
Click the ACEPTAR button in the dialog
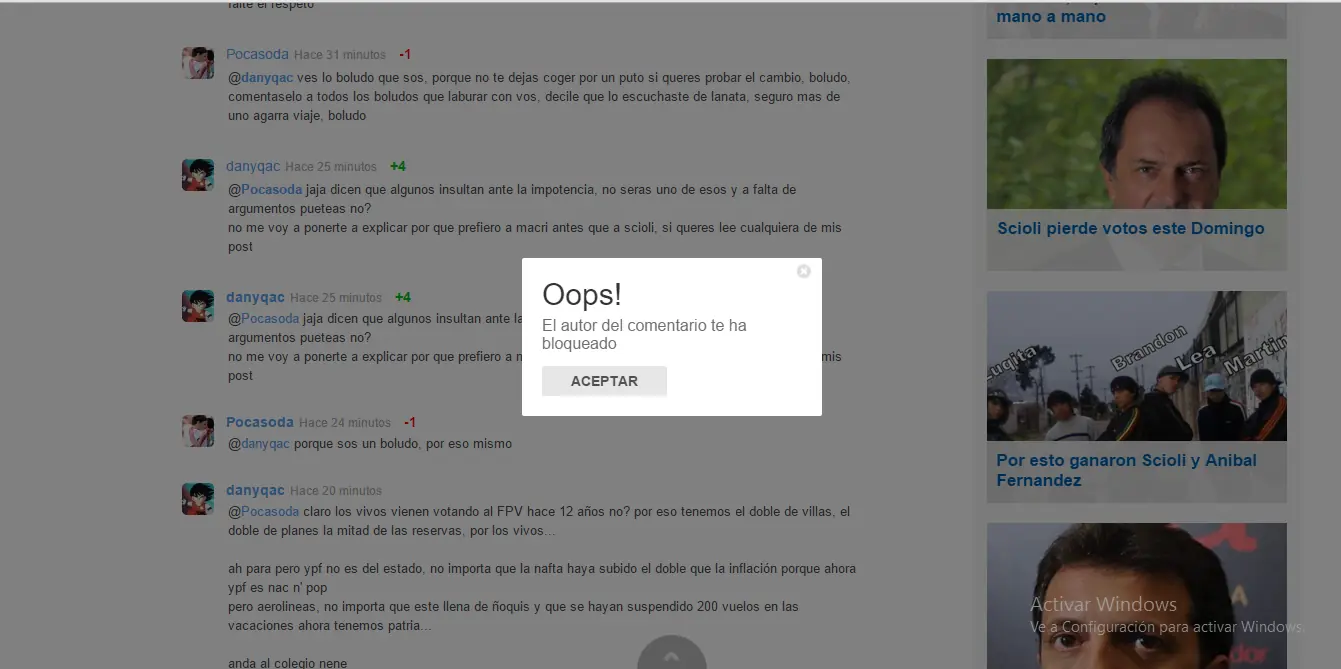pos(604,381)
